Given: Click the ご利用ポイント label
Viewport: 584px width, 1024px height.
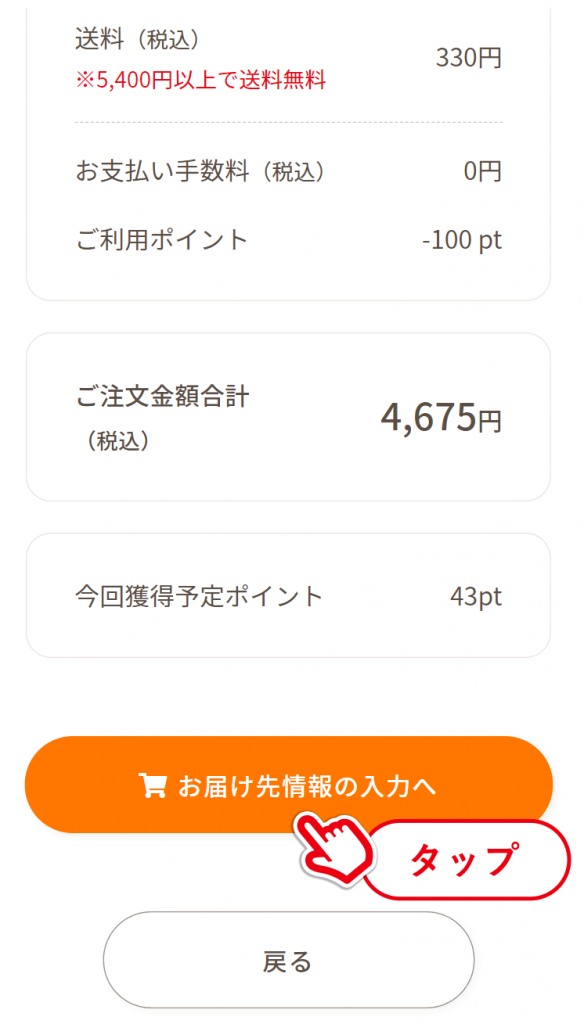Looking at the screenshot, I should tap(162, 240).
